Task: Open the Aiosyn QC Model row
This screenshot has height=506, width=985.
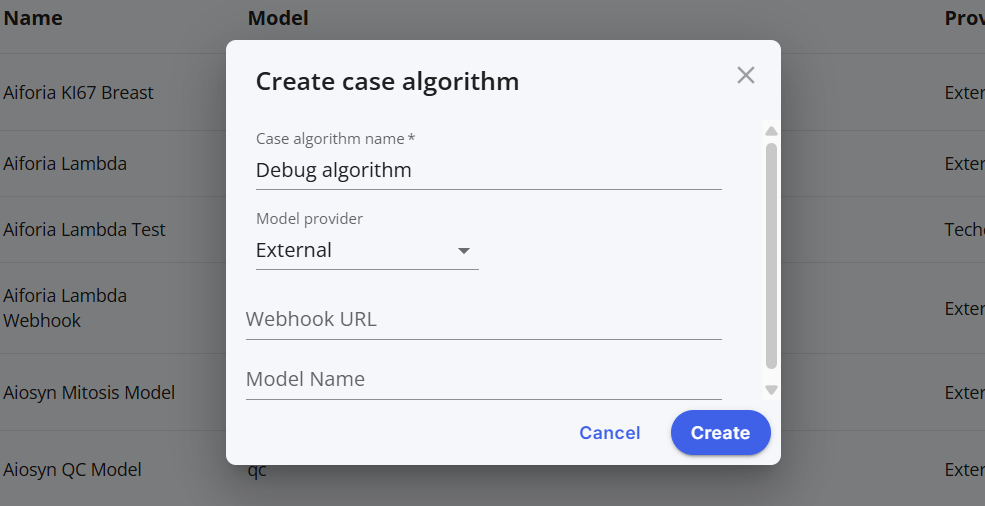Action: (x=72, y=470)
